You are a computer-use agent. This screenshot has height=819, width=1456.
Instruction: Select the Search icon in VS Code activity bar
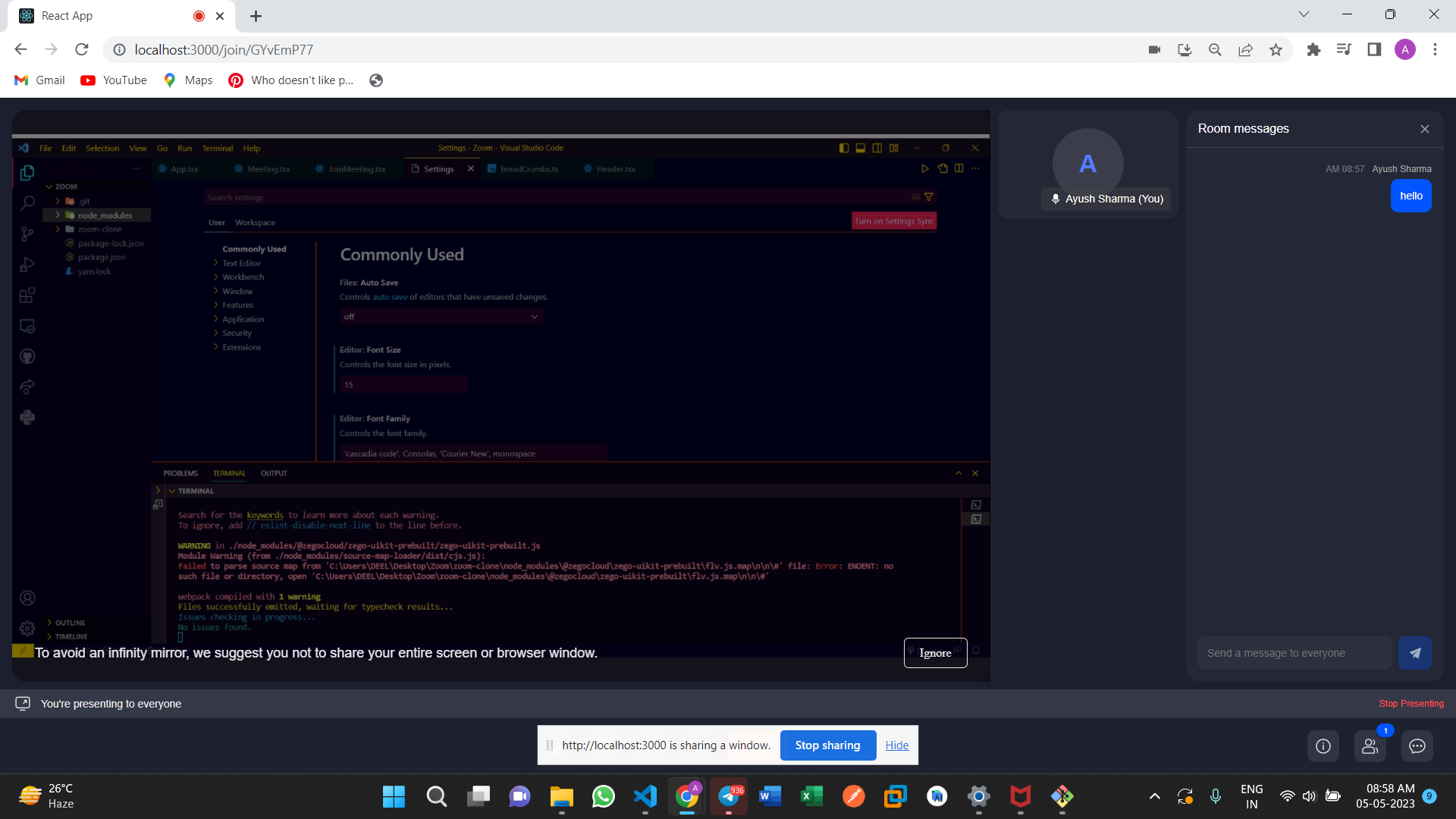(27, 203)
